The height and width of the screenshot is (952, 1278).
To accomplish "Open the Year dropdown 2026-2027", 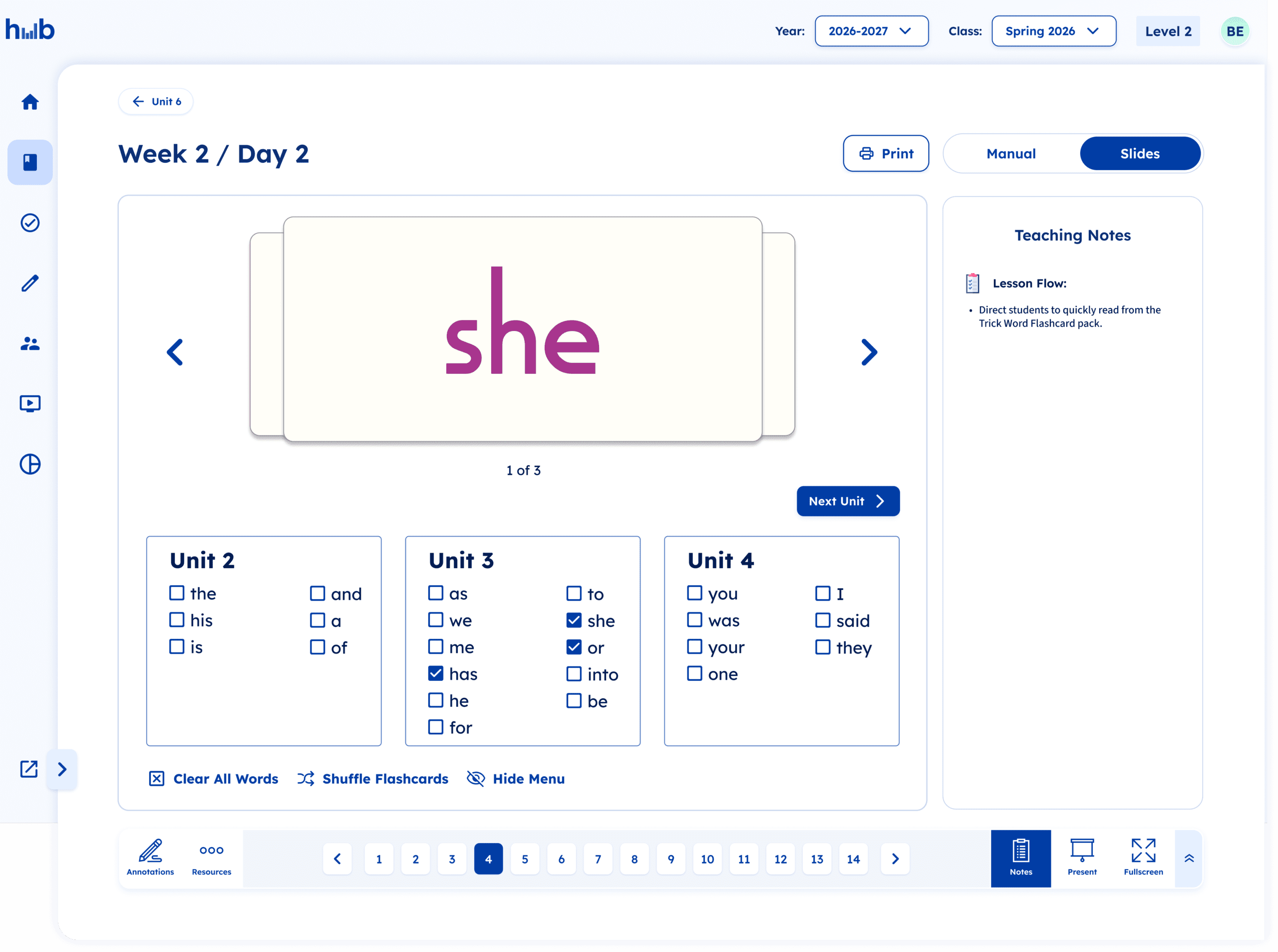I will (x=871, y=31).
